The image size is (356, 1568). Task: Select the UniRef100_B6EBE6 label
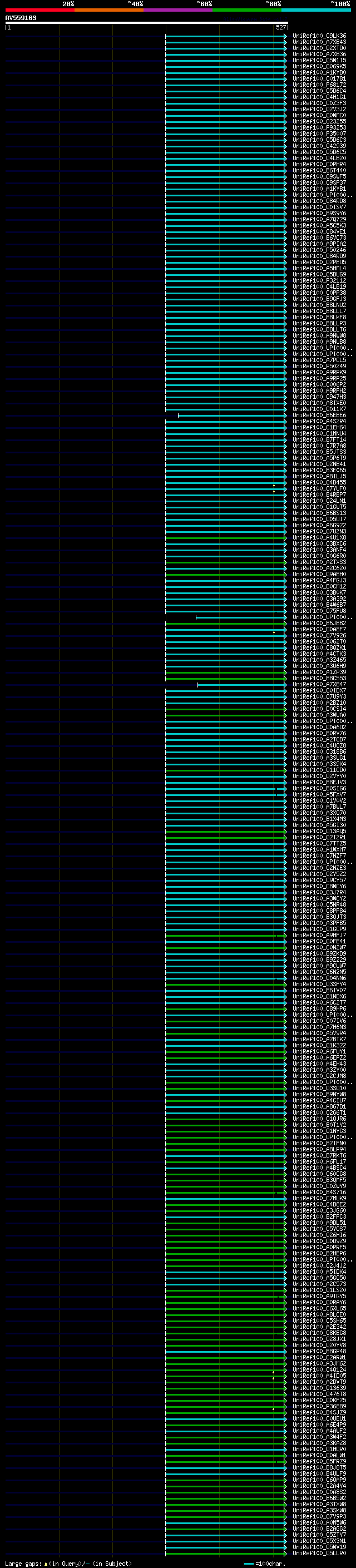319,415
